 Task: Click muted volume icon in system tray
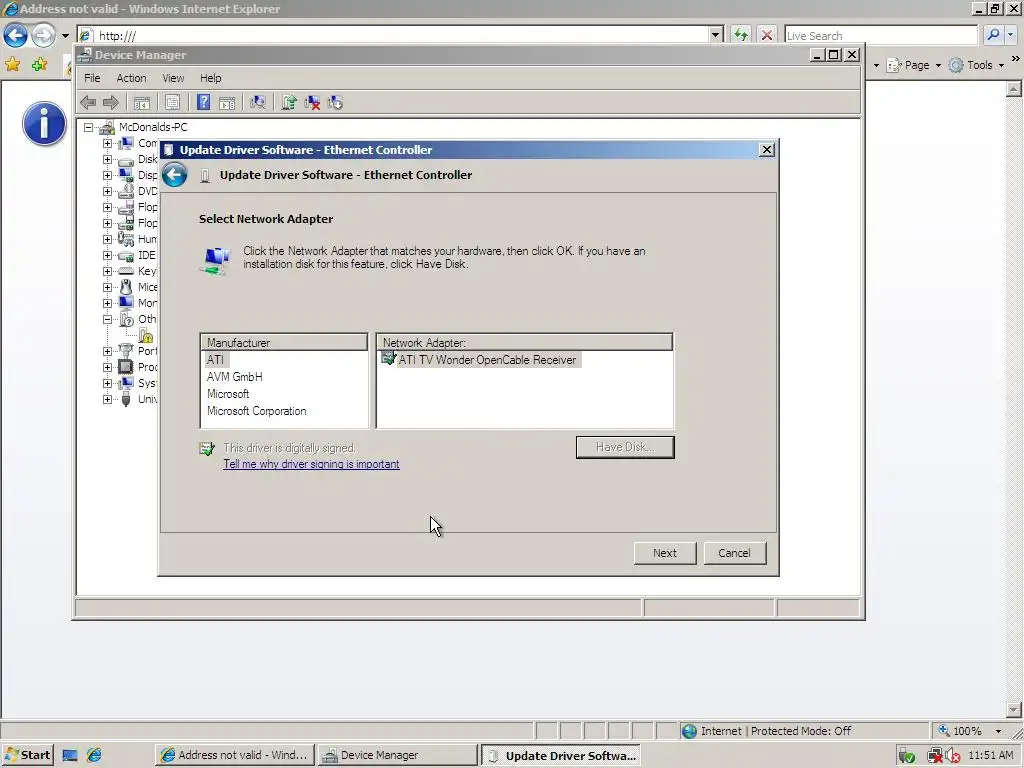coord(953,756)
